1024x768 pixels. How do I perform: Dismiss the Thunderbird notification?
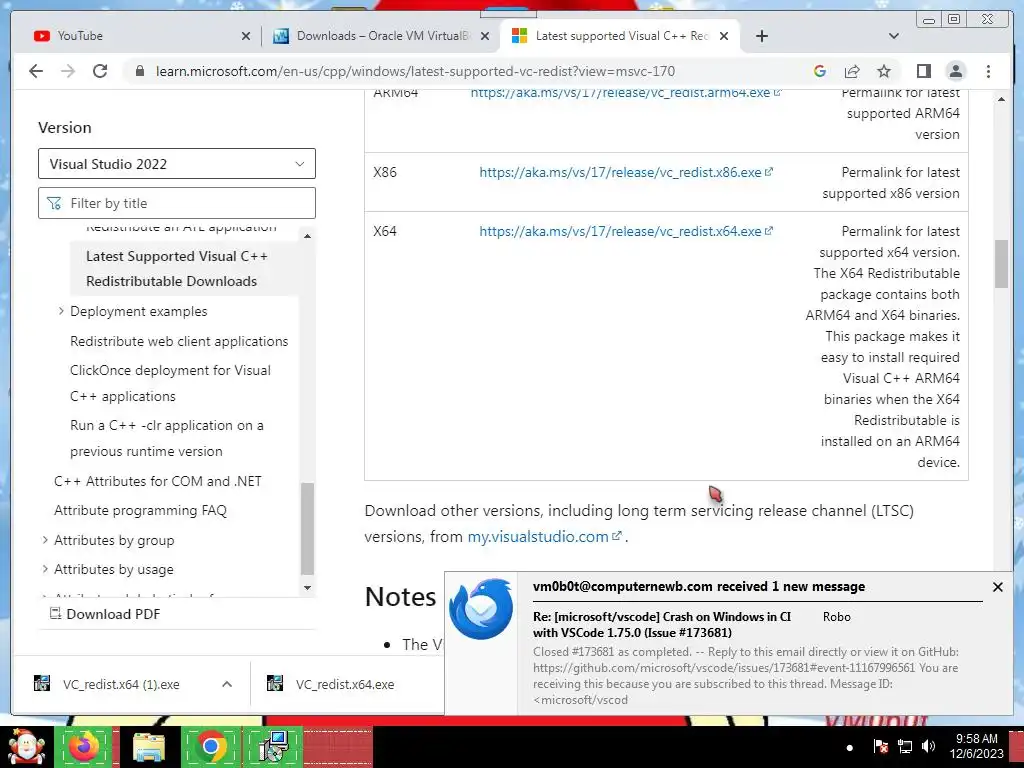tap(997, 587)
